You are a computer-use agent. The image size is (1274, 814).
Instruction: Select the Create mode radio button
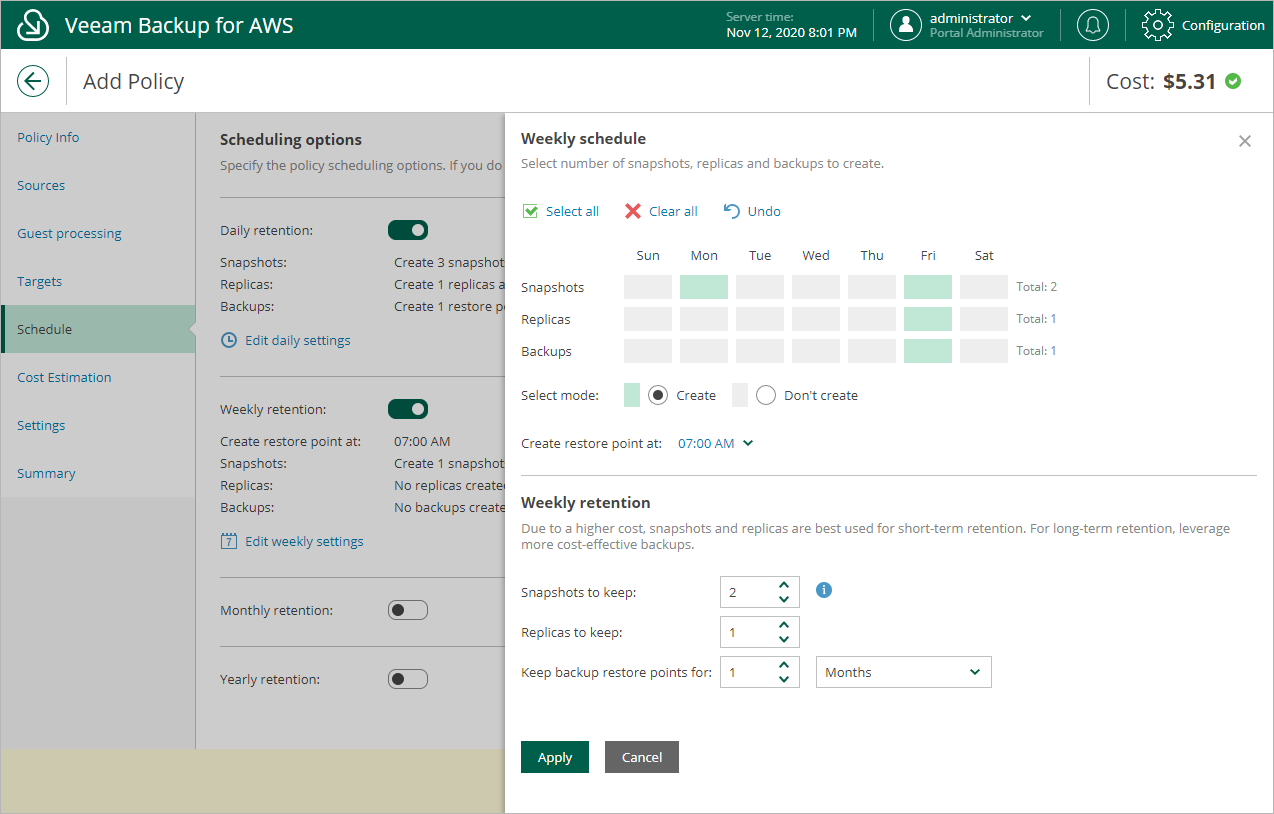pos(658,395)
